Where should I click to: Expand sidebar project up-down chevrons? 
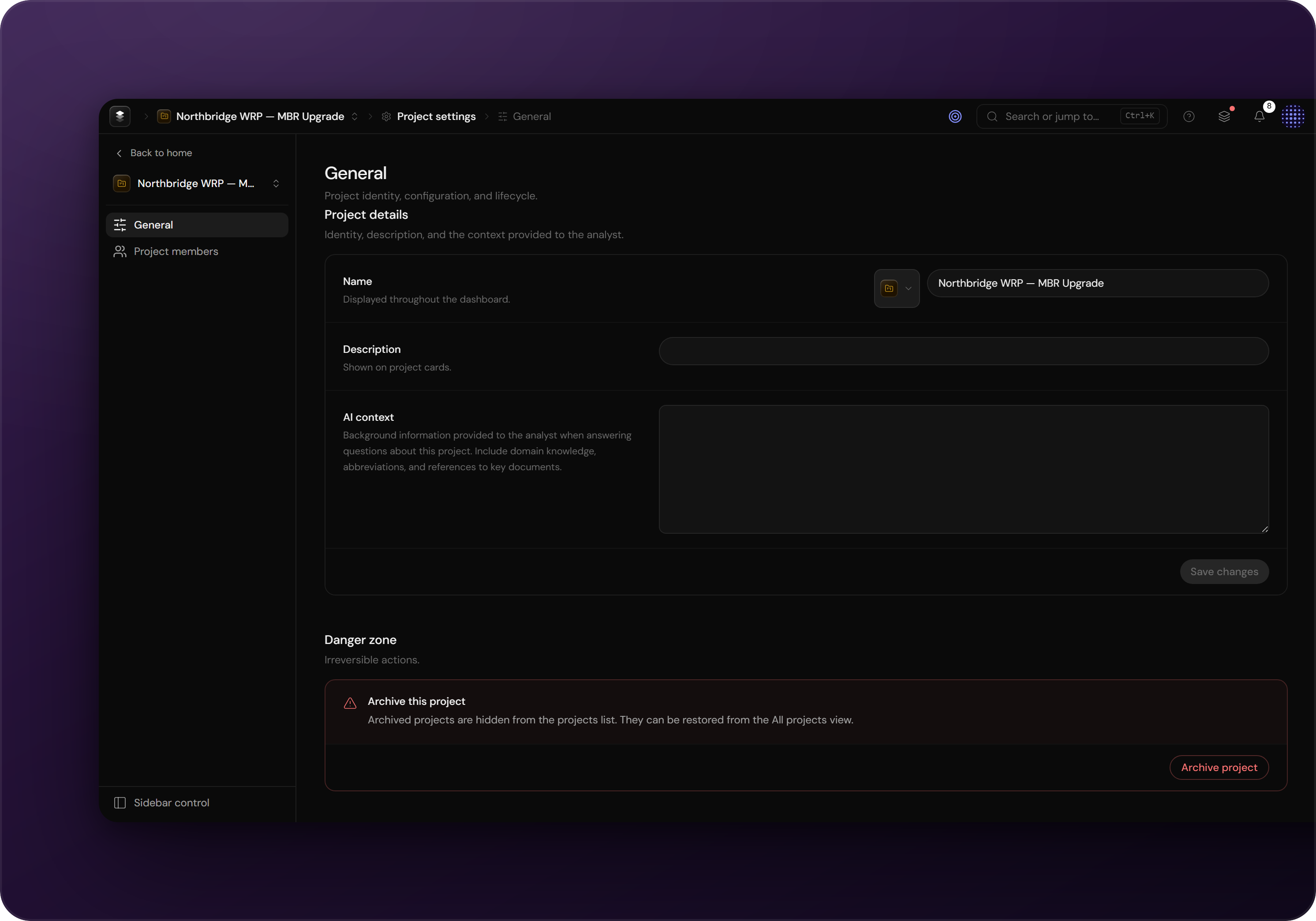click(x=276, y=183)
